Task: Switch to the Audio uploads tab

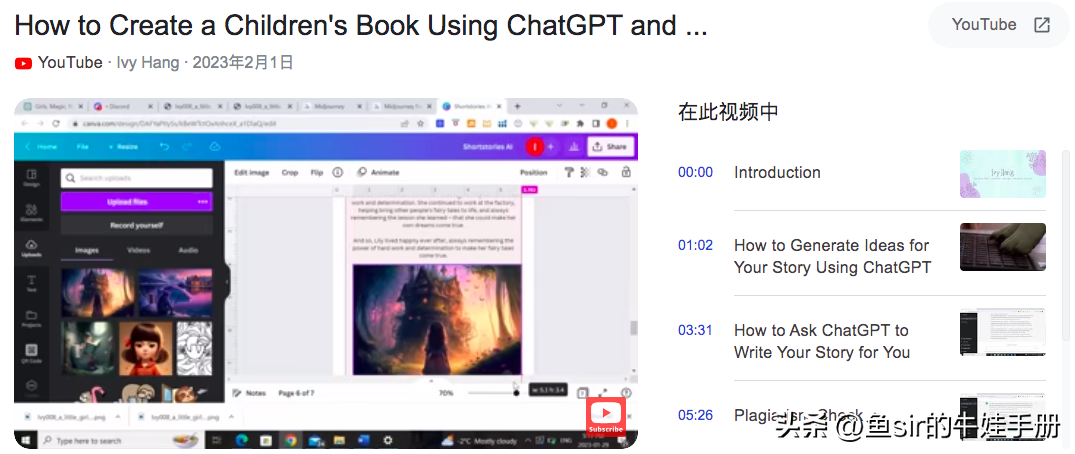Action: pyautogui.click(x=189, y=250)
